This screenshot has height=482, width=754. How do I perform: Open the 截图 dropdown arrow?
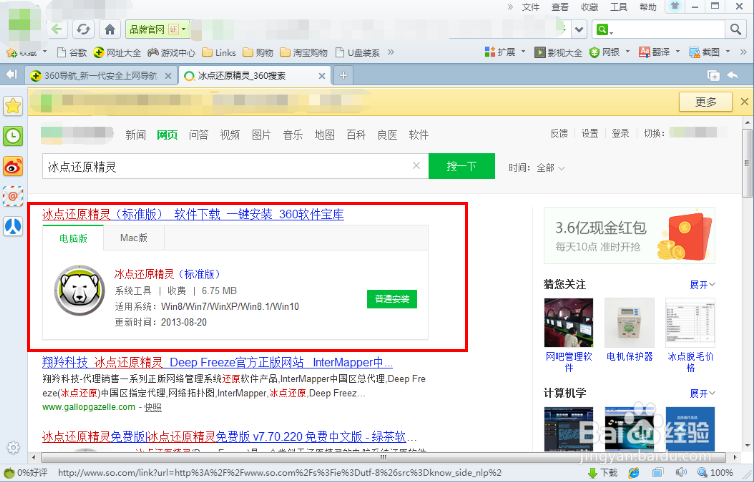(728, 51)
